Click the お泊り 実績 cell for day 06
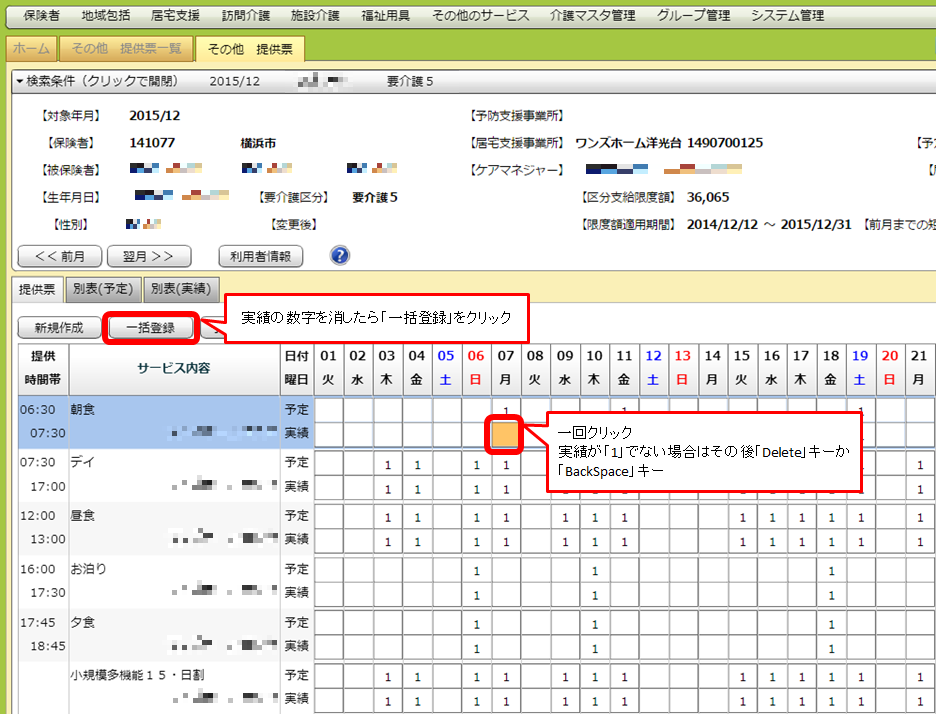 click(476, 593)
